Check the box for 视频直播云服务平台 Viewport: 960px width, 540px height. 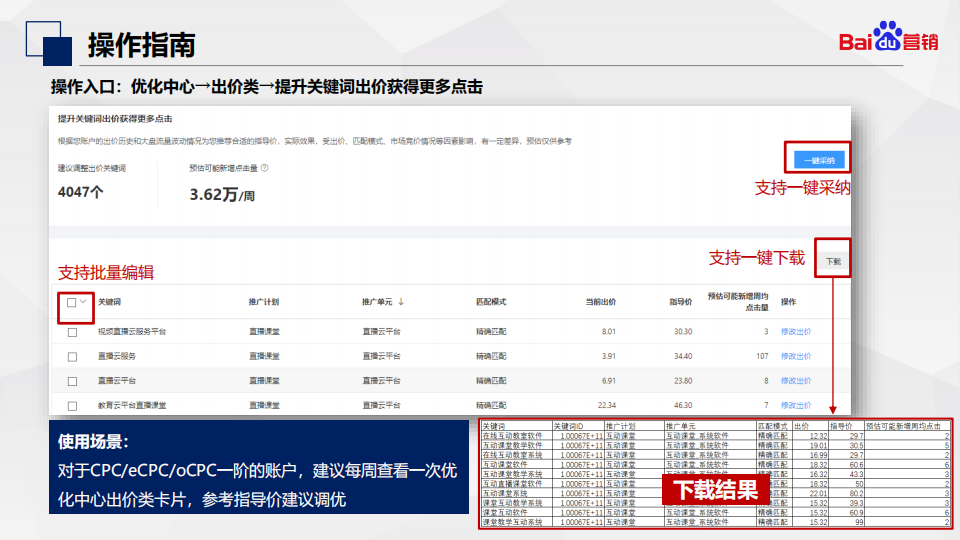pos(72,332)
